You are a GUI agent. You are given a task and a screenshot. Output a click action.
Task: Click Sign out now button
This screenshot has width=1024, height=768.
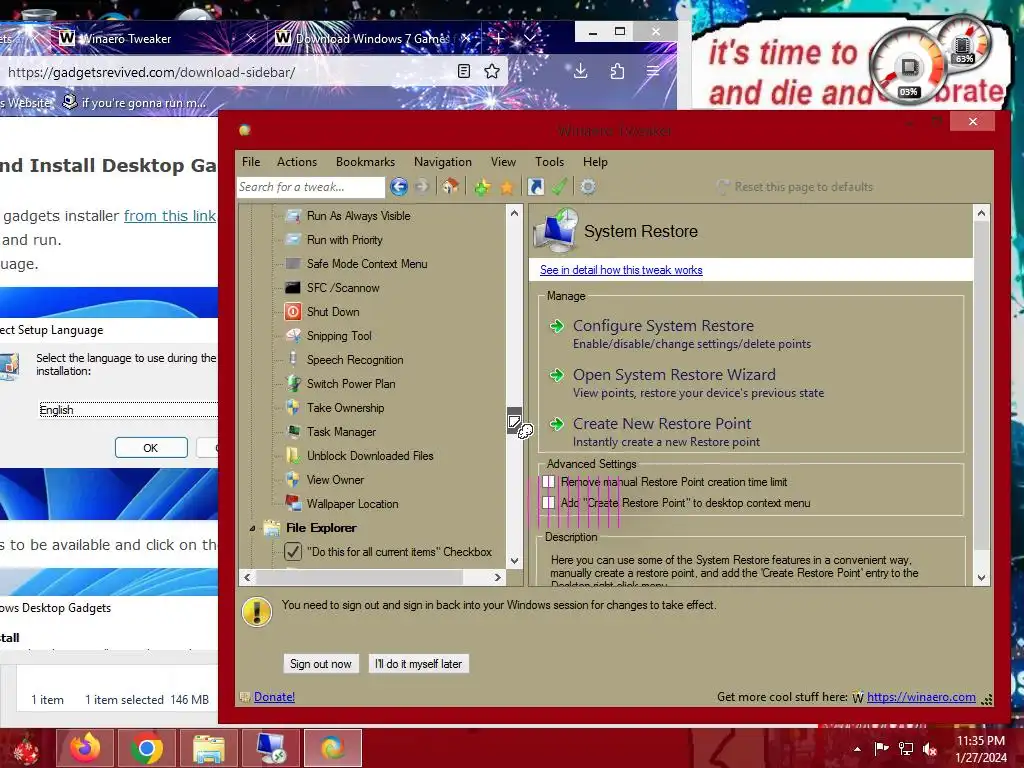click(321, 664)
